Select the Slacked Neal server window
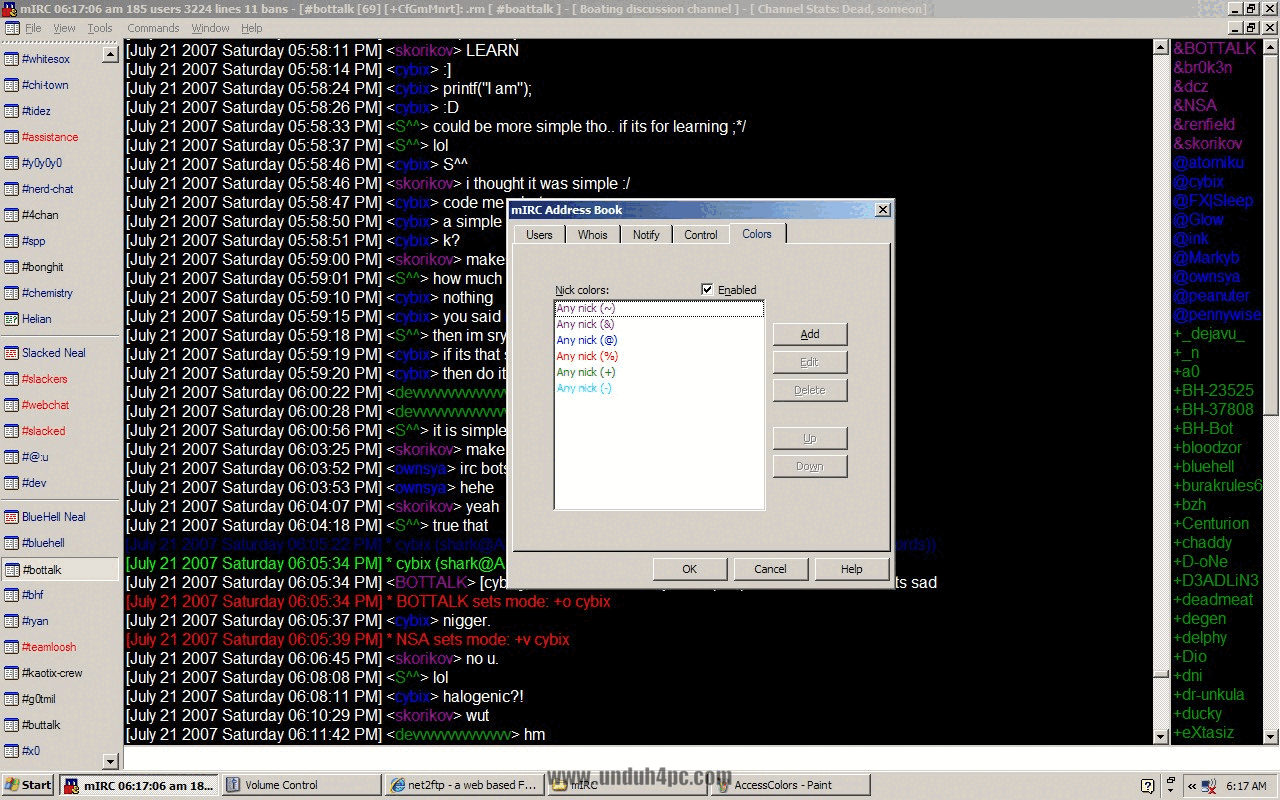1280x800 pixels. click(60, 353)
